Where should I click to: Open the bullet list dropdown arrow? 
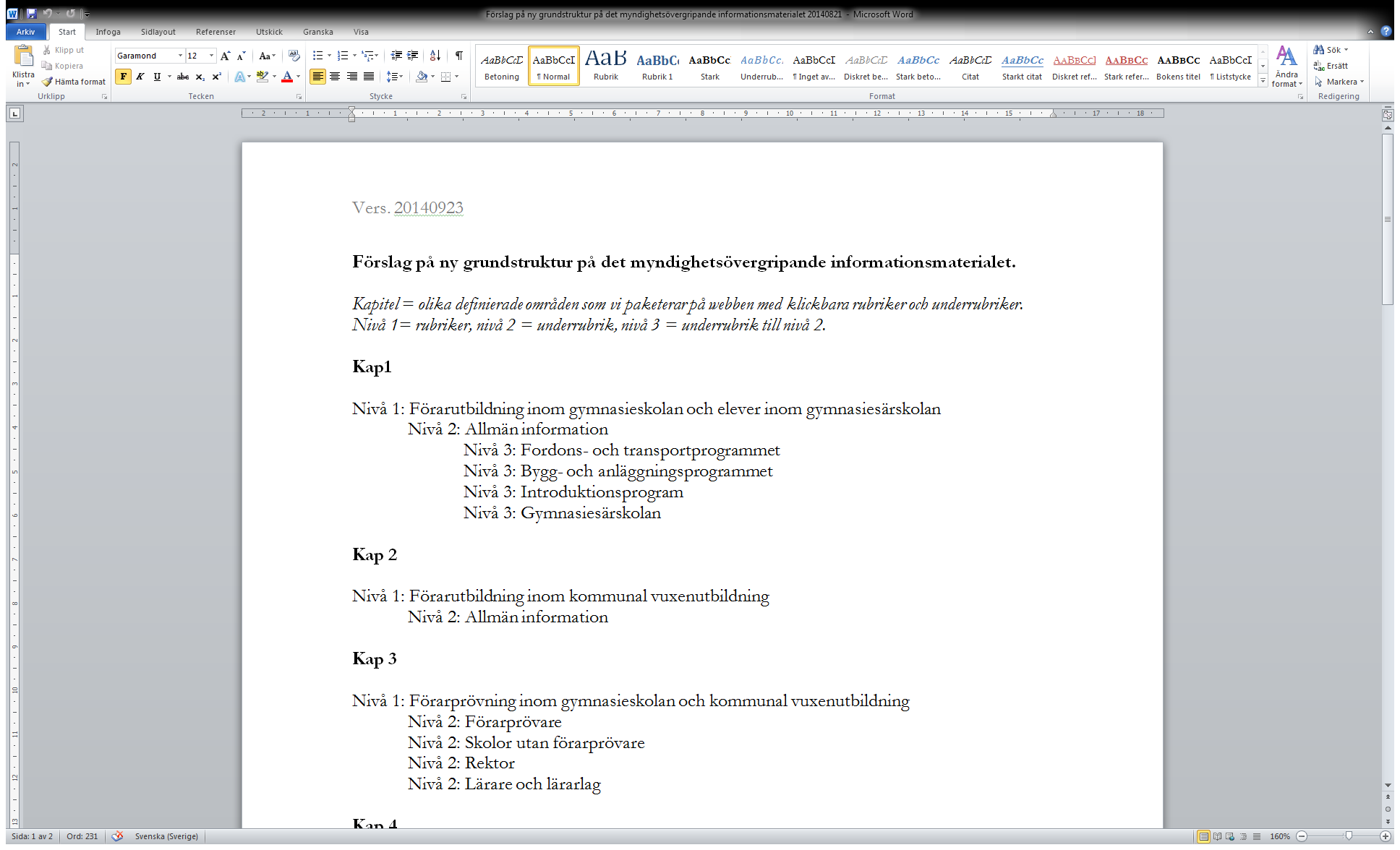coord(329,56)
